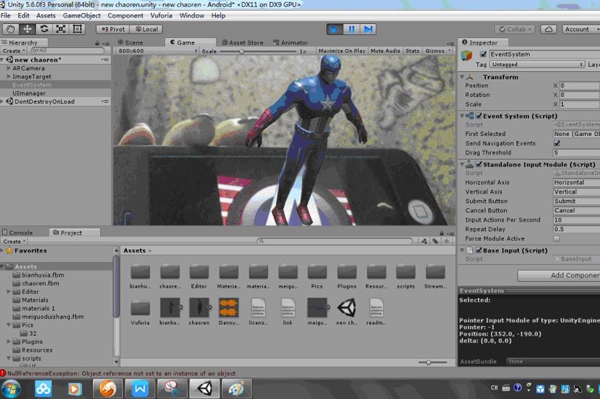Viewport: 600px width, 400px height.
Task: Click the NullReferenceException error message
Action: click(122, 373)
